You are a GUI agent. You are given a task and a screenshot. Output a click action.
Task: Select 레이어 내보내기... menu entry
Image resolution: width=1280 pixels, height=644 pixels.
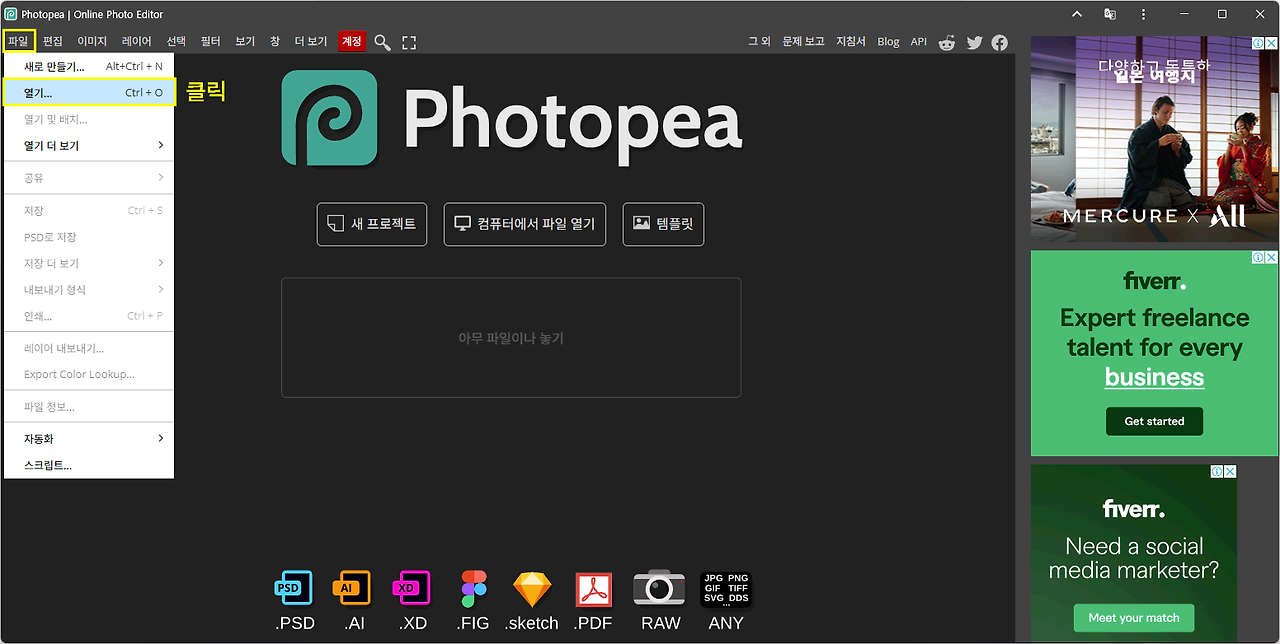(x=90, y=348)
